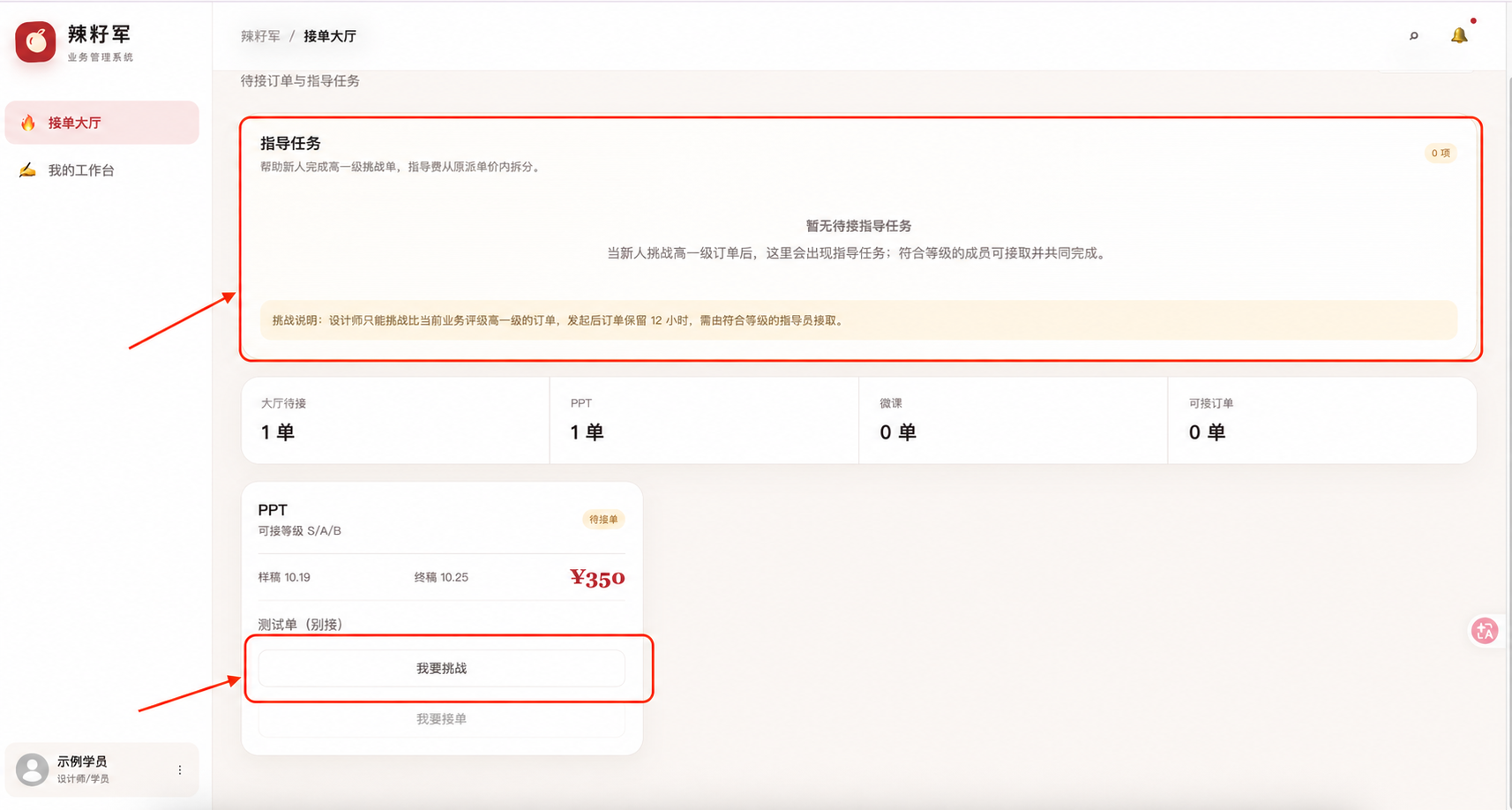The height and width of the screenshot is (810, 1512).
Task: Click the 可接订单 0 单 stat
Action: click(x=1321, y=420)
